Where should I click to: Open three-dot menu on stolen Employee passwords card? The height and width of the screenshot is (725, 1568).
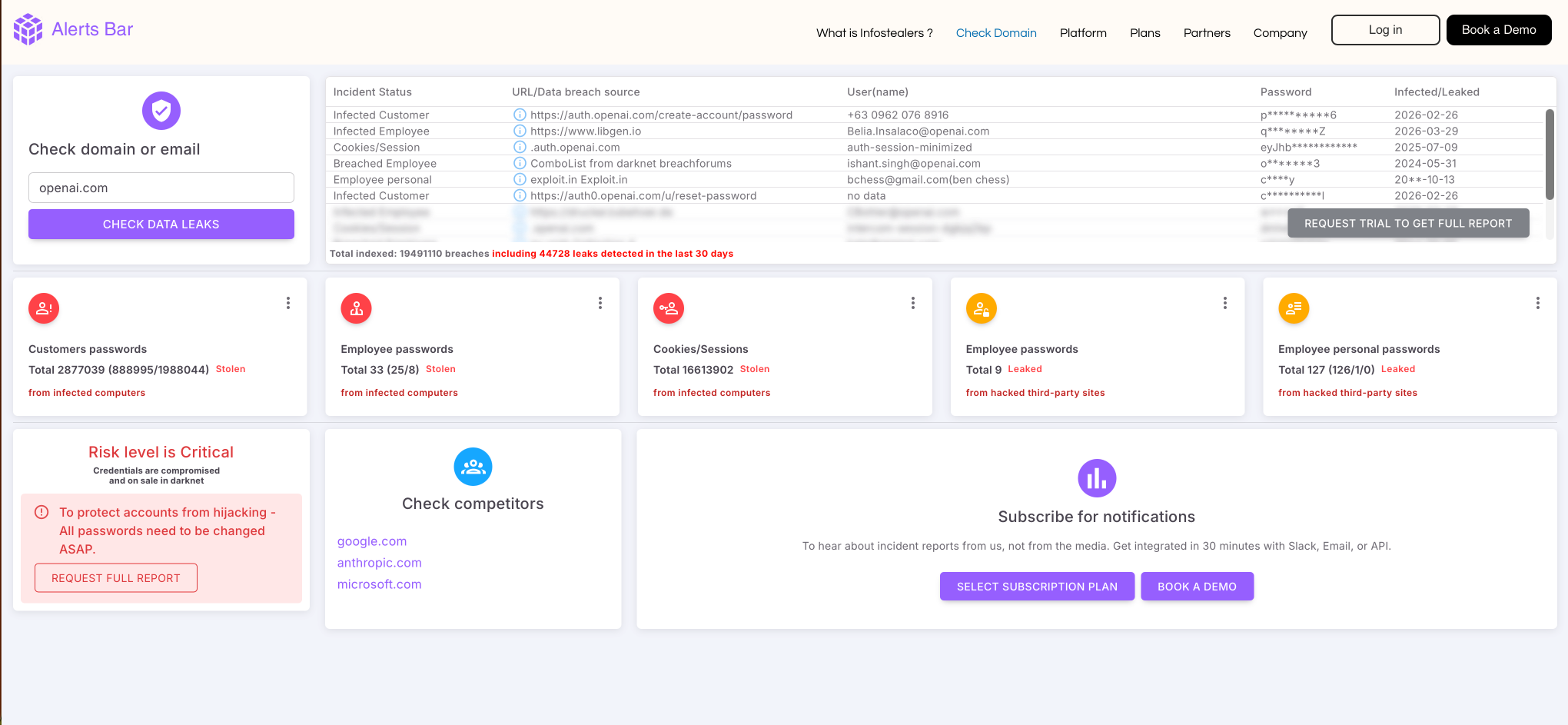point(600,303)
